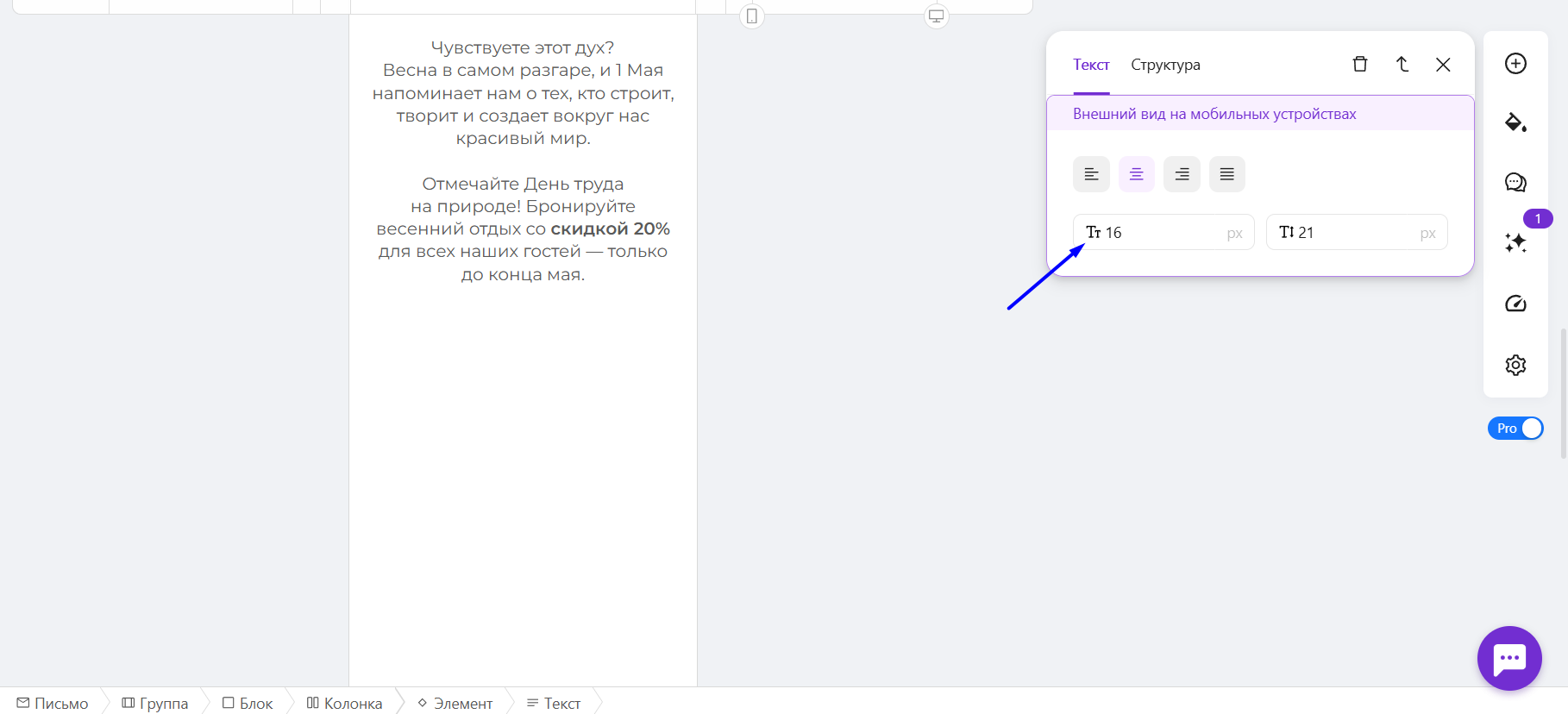This screenshot has width=1568, height=714.
Task: Open the gear settings icon
Action: tap(1515, 365)
